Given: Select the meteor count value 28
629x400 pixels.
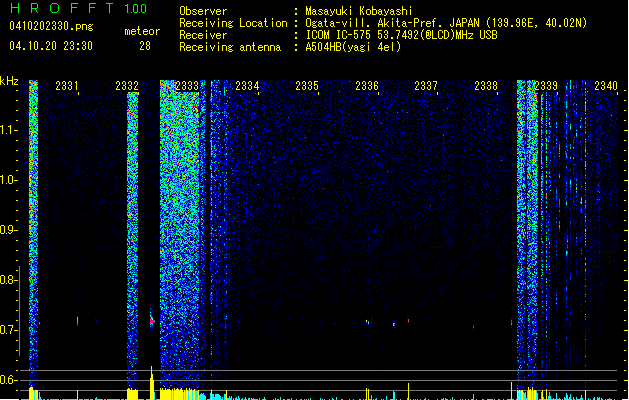Looking at the screenshot, I should pos(145,46).
